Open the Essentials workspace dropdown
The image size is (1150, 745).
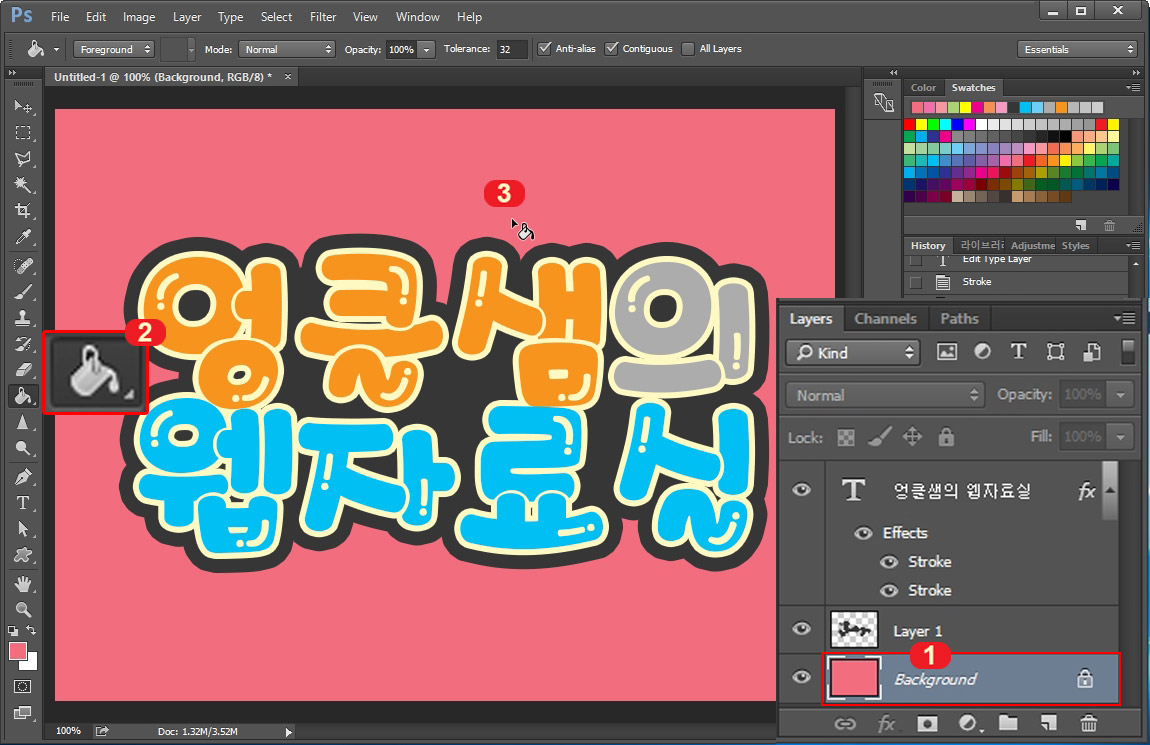(x=1077, y=49)
